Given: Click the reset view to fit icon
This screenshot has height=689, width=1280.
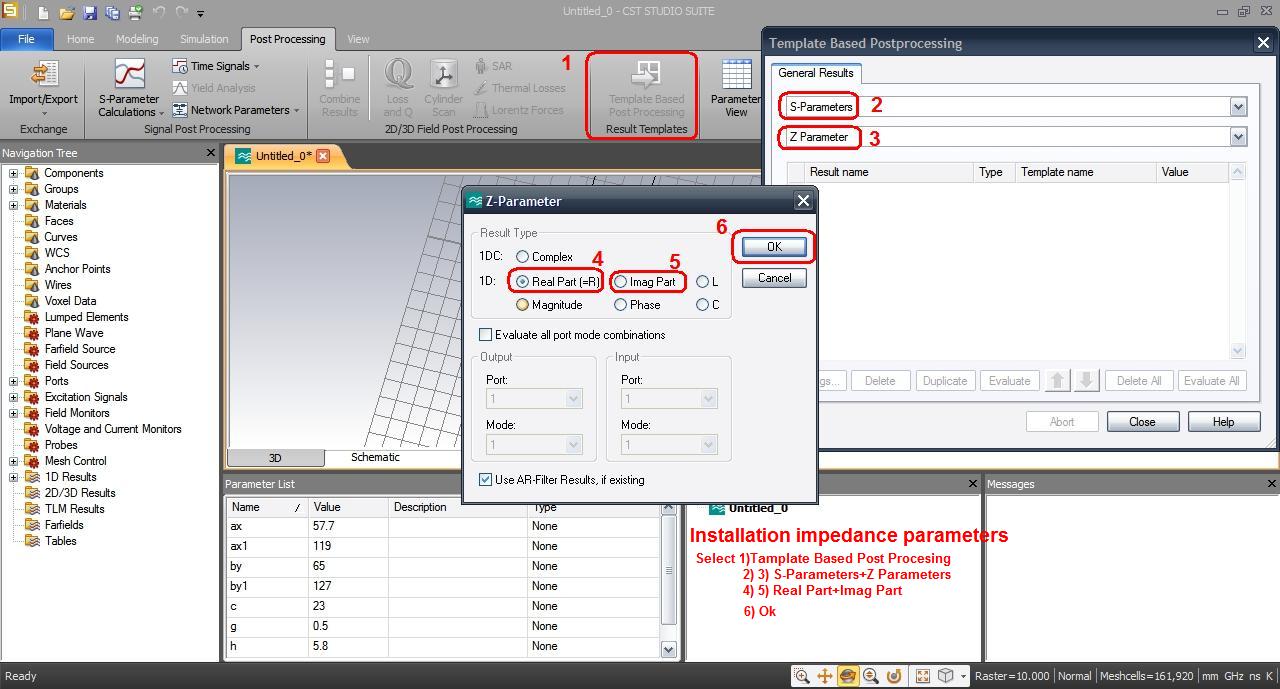Looking at the screenshot, I should pyautogui.click(x=923, y=676).
